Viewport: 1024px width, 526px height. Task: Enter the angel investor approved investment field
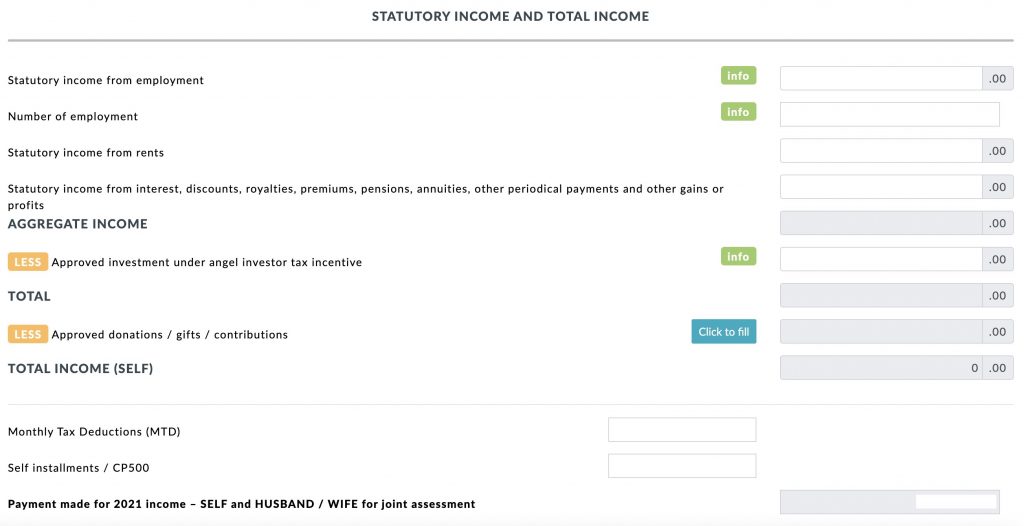coord(880,259)
